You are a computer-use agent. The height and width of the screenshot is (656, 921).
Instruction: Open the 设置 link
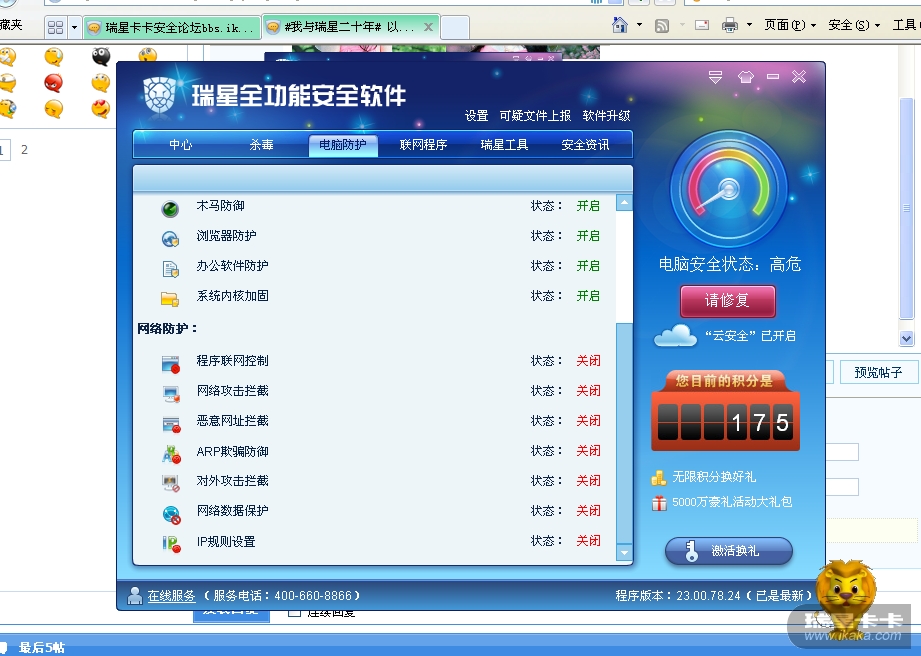point(476,116)
